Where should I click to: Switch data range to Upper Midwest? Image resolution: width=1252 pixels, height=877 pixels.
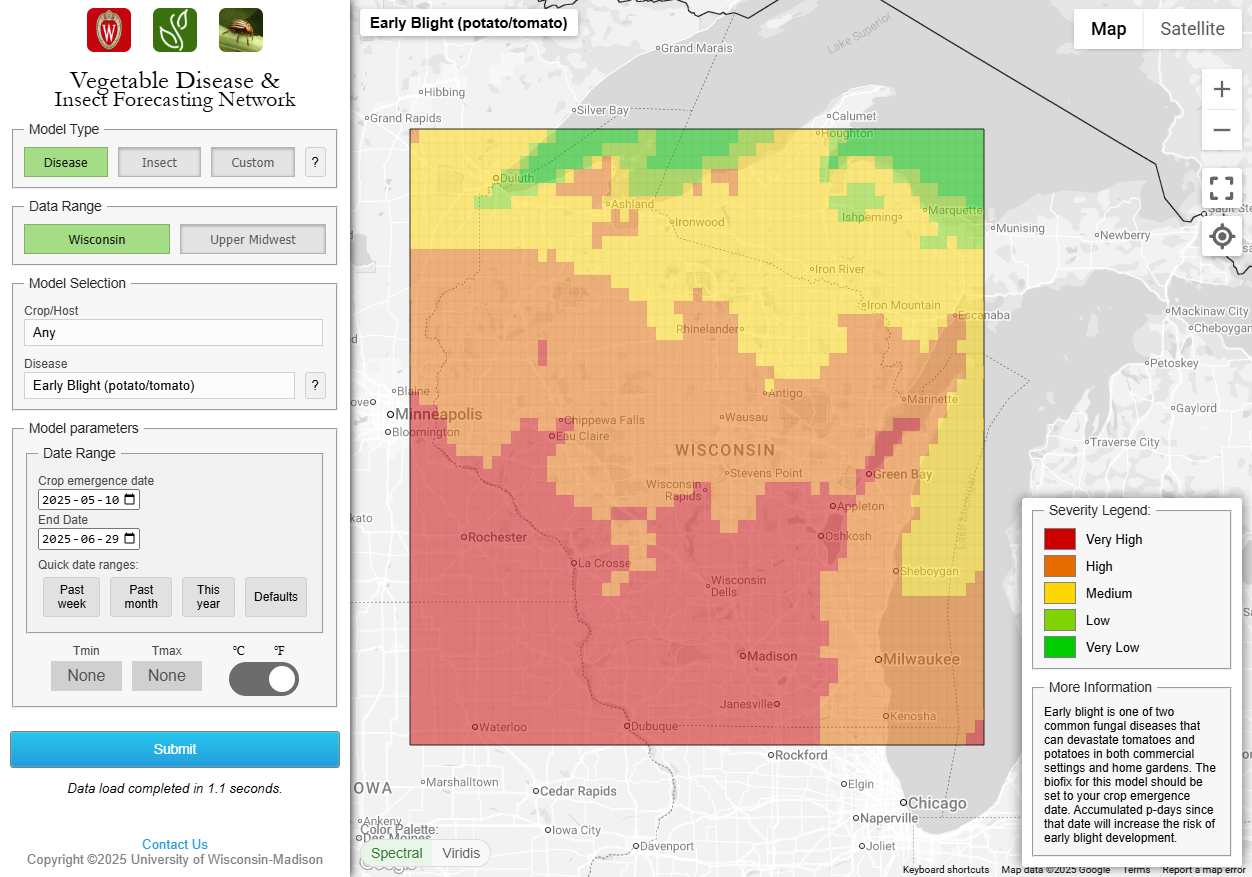252,240
